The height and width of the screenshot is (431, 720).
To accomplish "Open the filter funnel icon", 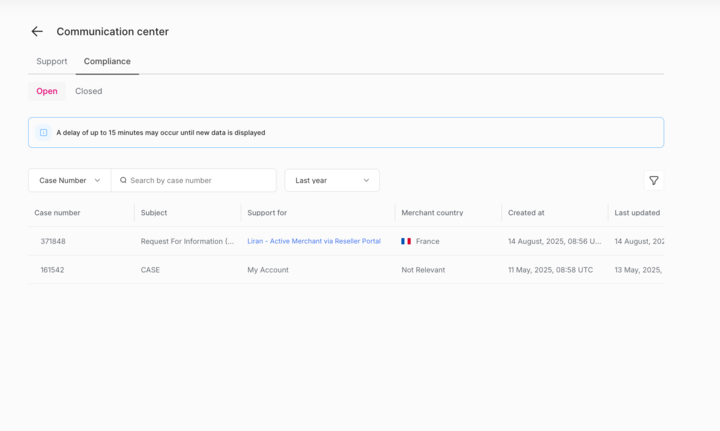I will 654,181.
